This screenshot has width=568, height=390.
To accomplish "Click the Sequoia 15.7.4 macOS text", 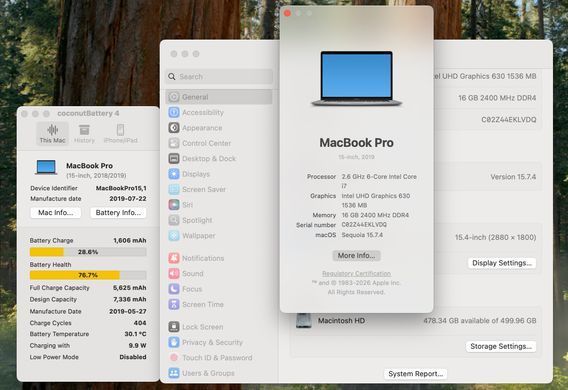I will 362,235.
